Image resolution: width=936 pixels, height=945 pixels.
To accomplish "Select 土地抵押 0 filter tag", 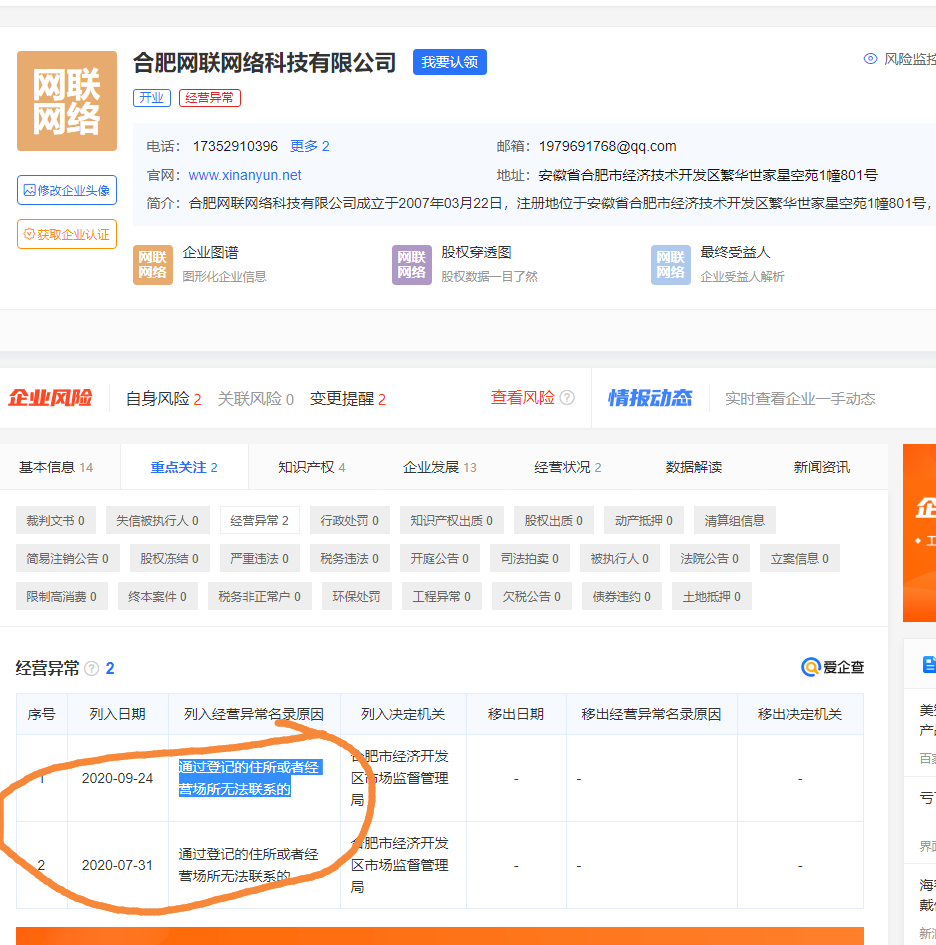I will coord(712,597).
